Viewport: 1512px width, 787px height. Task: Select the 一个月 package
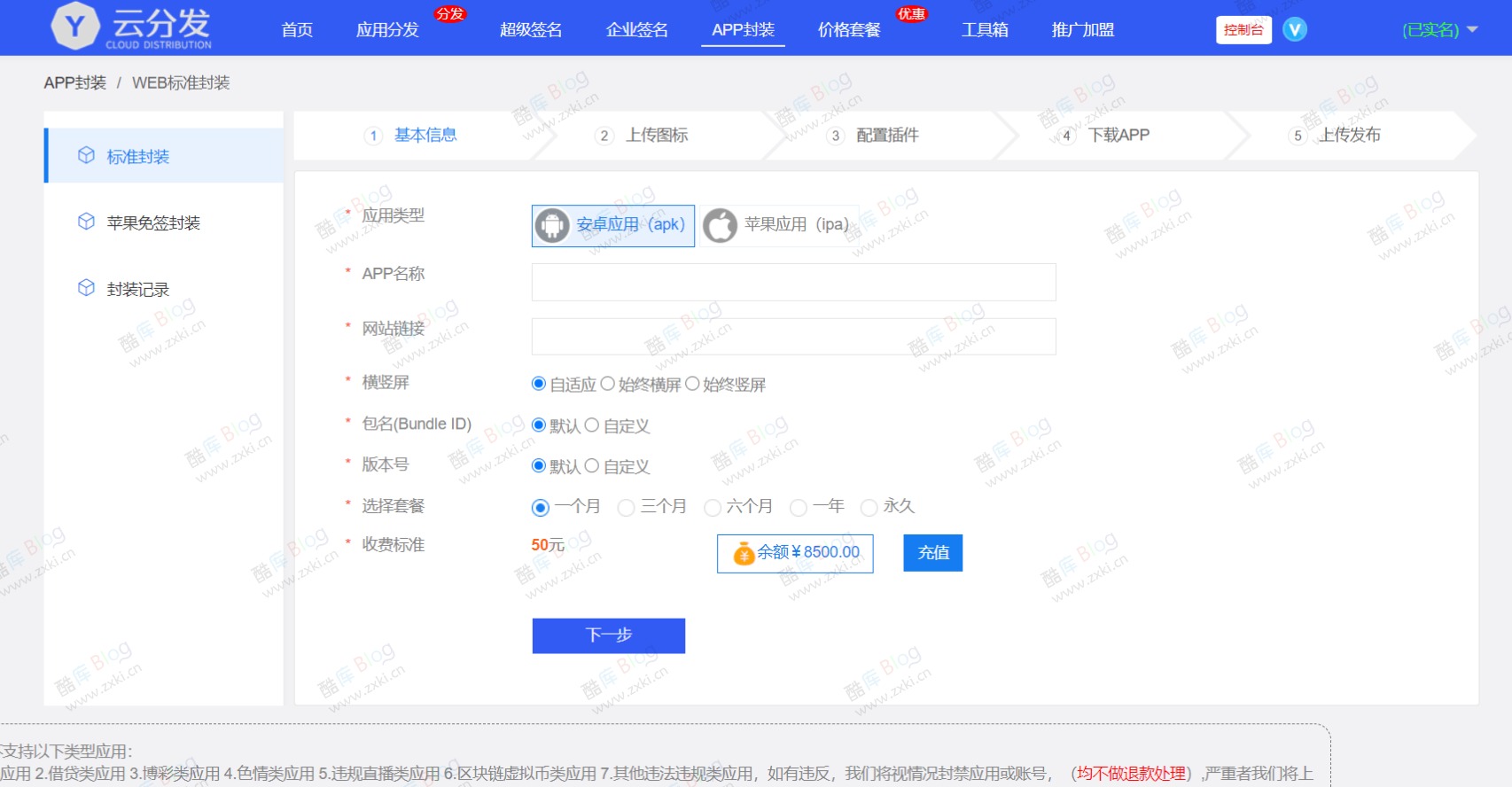coord(540,507)
